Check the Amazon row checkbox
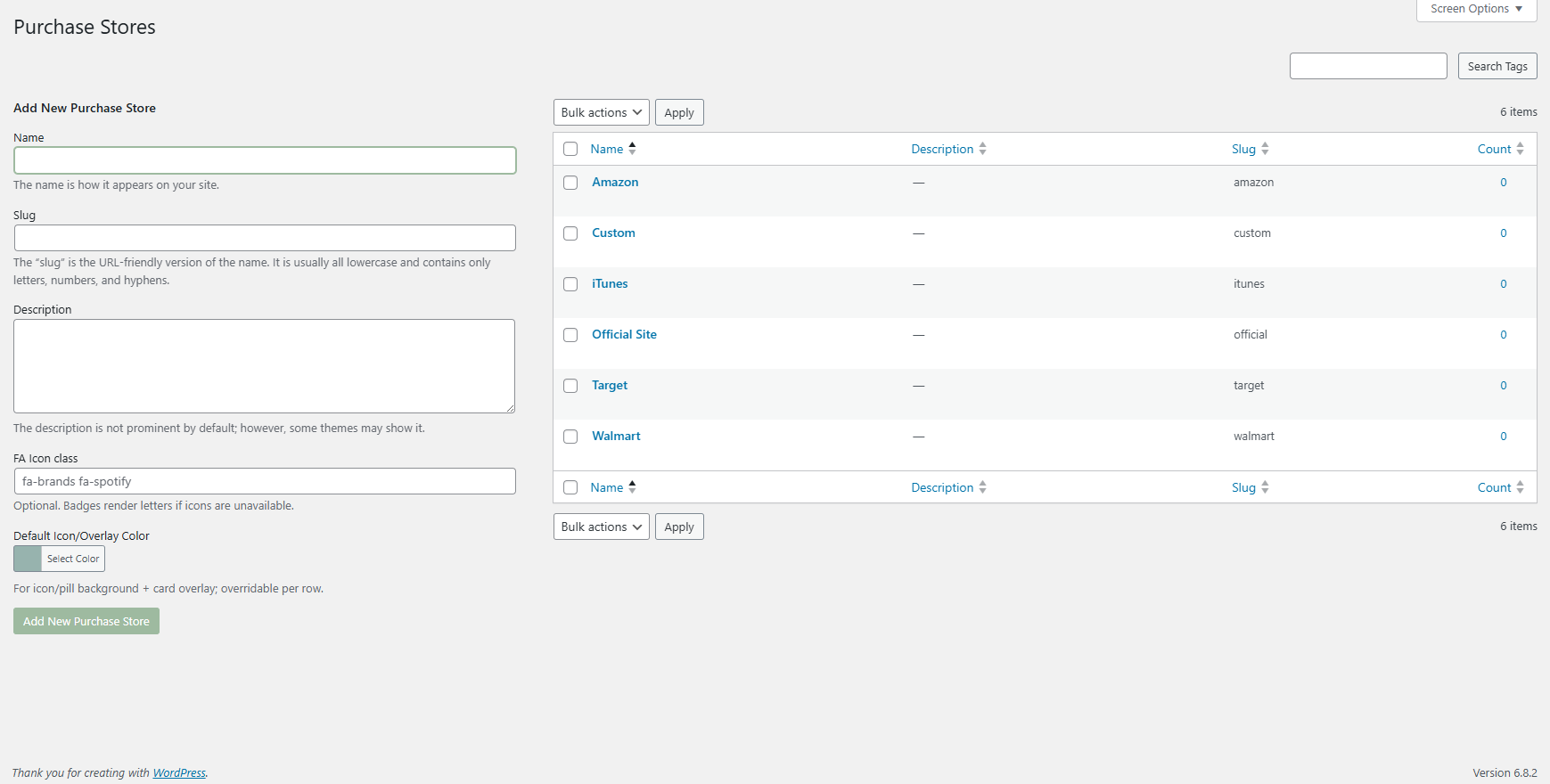Viewport: 1550px width, 784px height. click(570, 183)
